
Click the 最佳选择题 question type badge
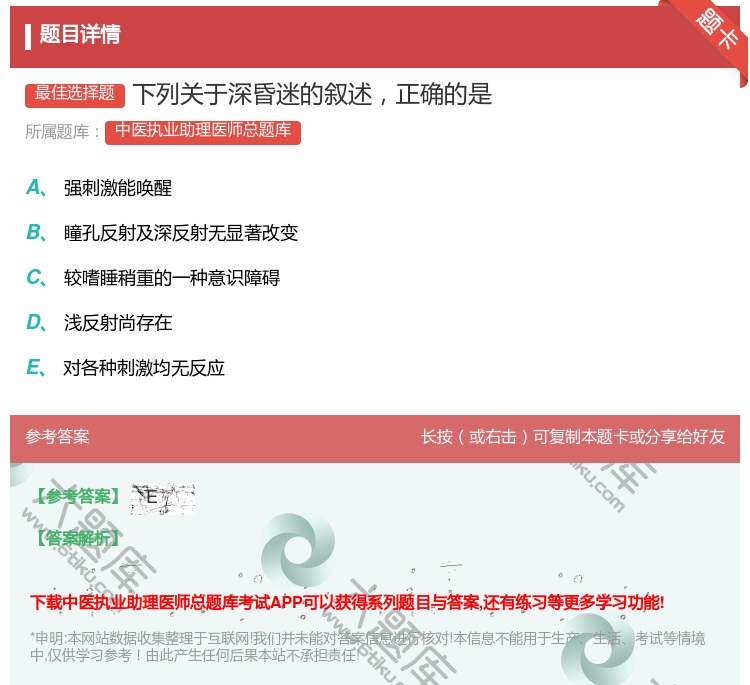pyautogui.click(x=75, y=95)
